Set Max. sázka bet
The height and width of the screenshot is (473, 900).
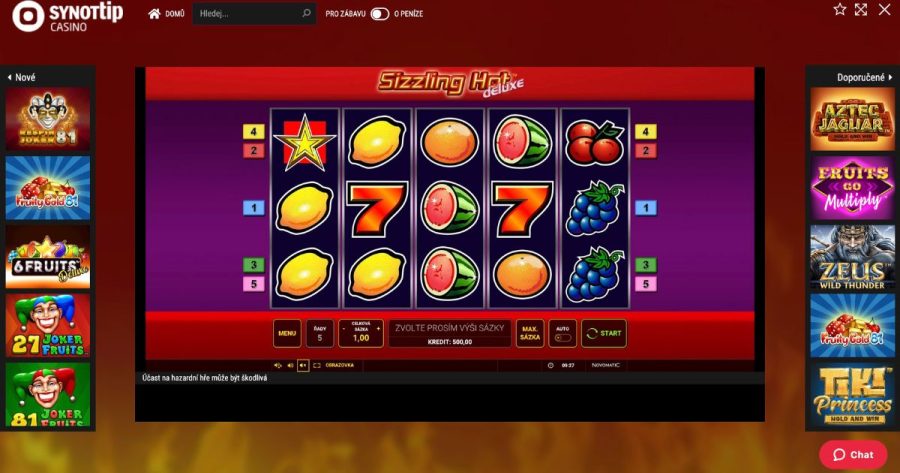[x=530, y=334]
